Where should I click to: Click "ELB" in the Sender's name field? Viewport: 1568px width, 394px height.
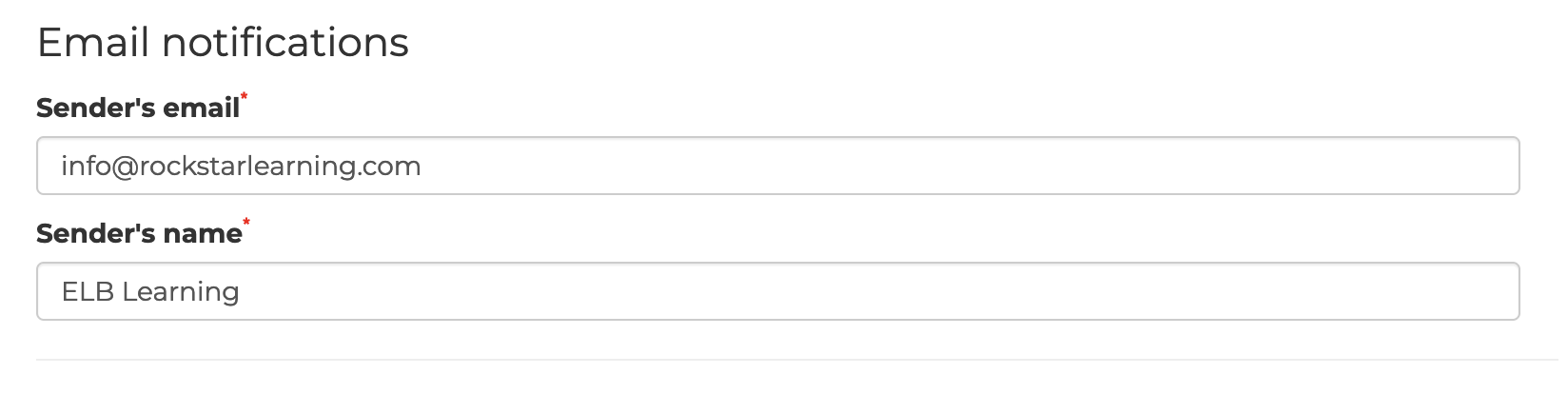coord(88,291)
